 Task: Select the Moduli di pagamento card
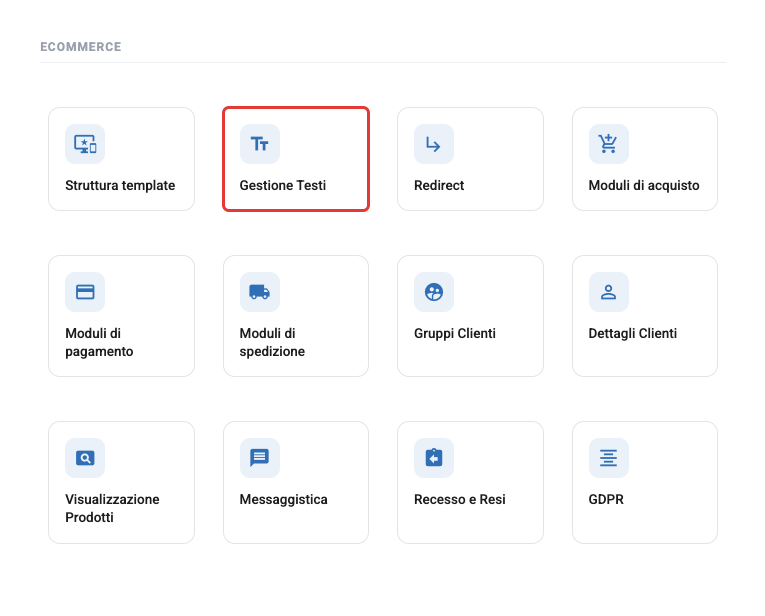tap(121, 316)
